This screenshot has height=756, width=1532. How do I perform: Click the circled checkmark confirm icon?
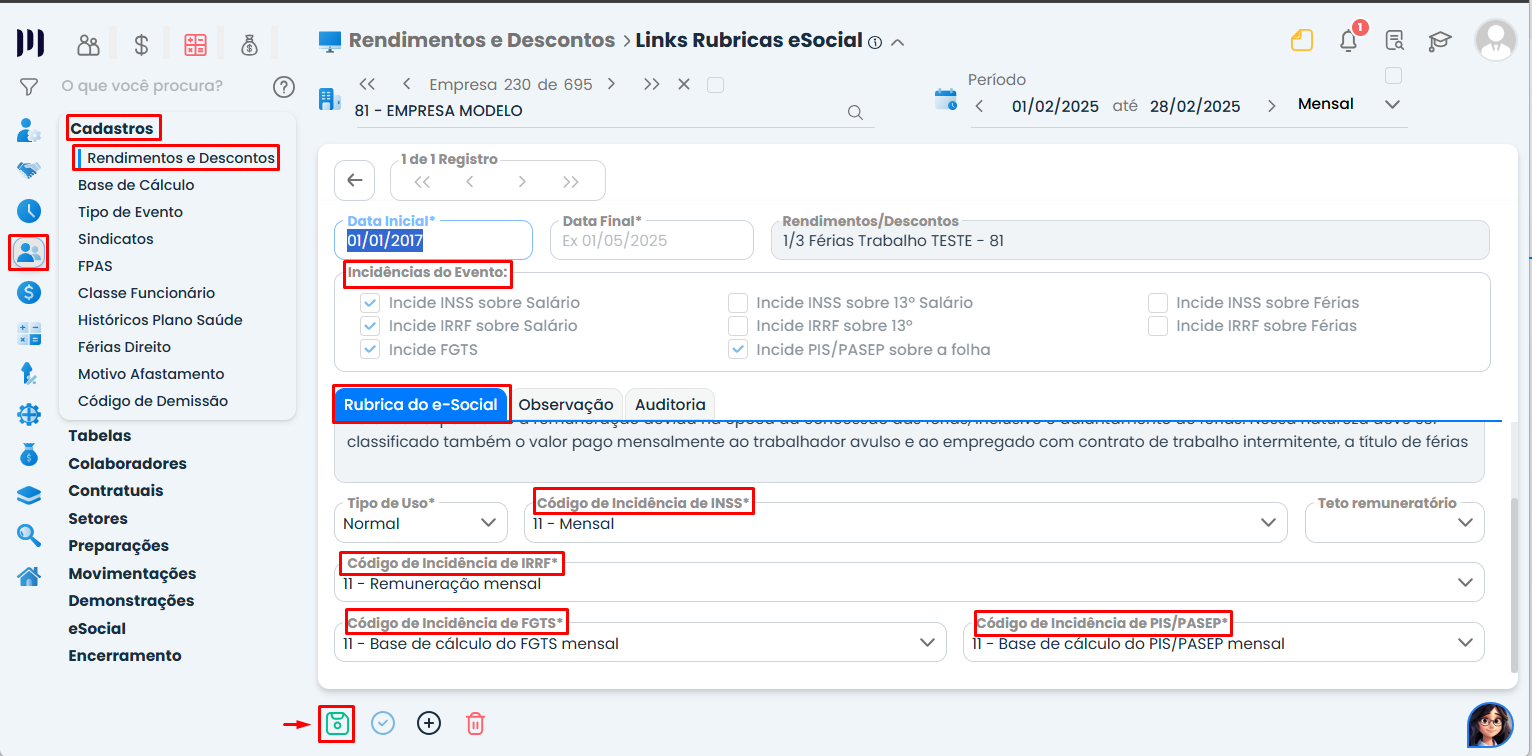[383, 723]
